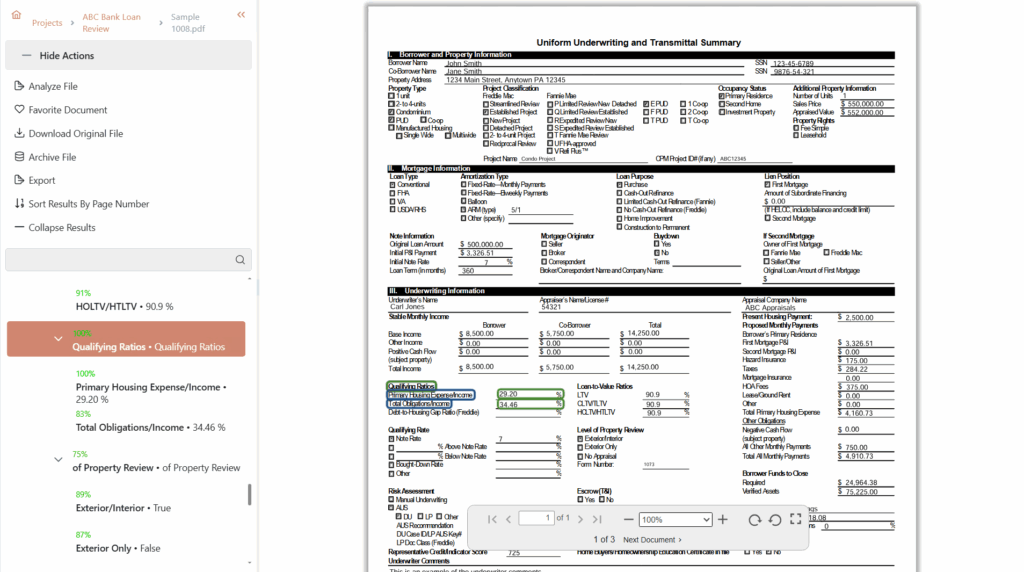Zoom in with the plus icon
The width and height of the screenshot is (1024, 572).
point(723,519)
